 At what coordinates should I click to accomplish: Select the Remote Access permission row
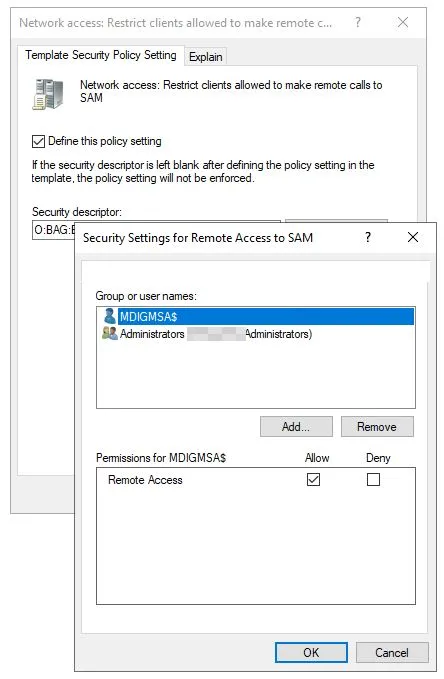tap(256, 480)
